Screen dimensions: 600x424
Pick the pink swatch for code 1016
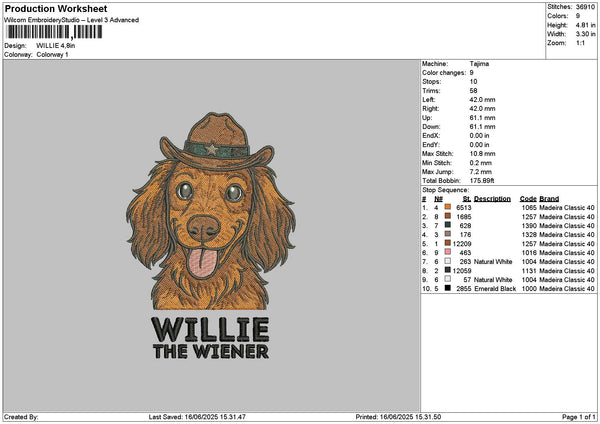click(447, 252)
